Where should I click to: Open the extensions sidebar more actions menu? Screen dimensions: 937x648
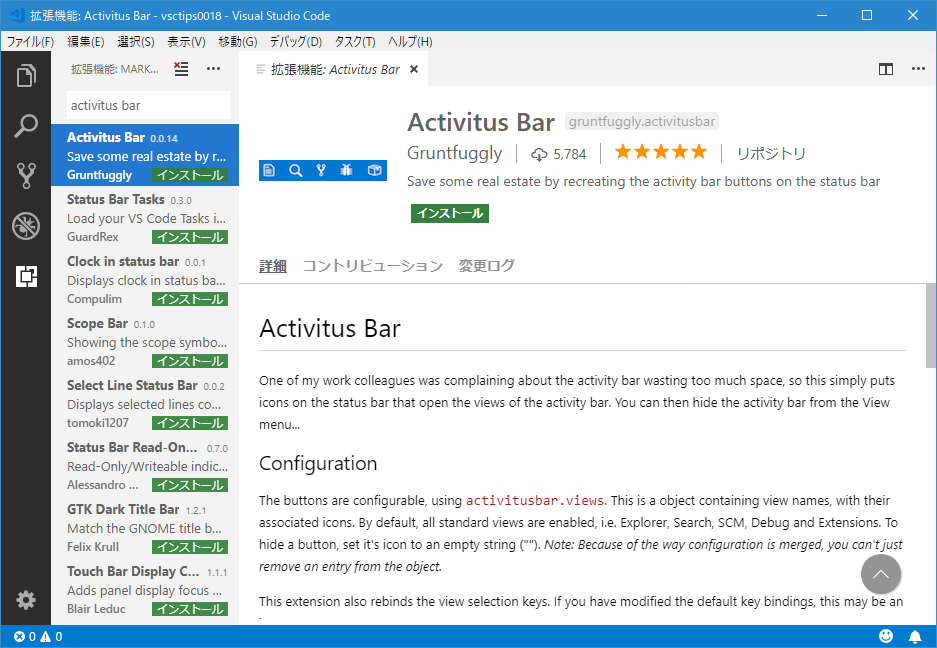213,69
